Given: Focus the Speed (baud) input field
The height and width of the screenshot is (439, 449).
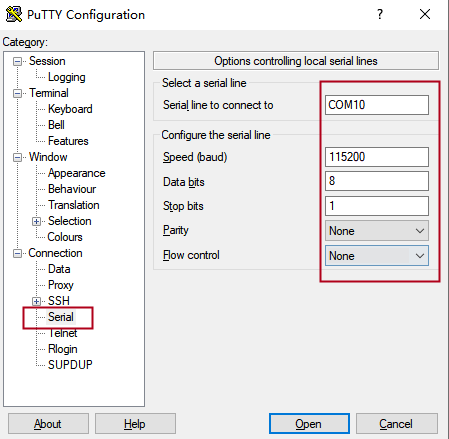Looking at the screenshot, I should tap(377, 157).
